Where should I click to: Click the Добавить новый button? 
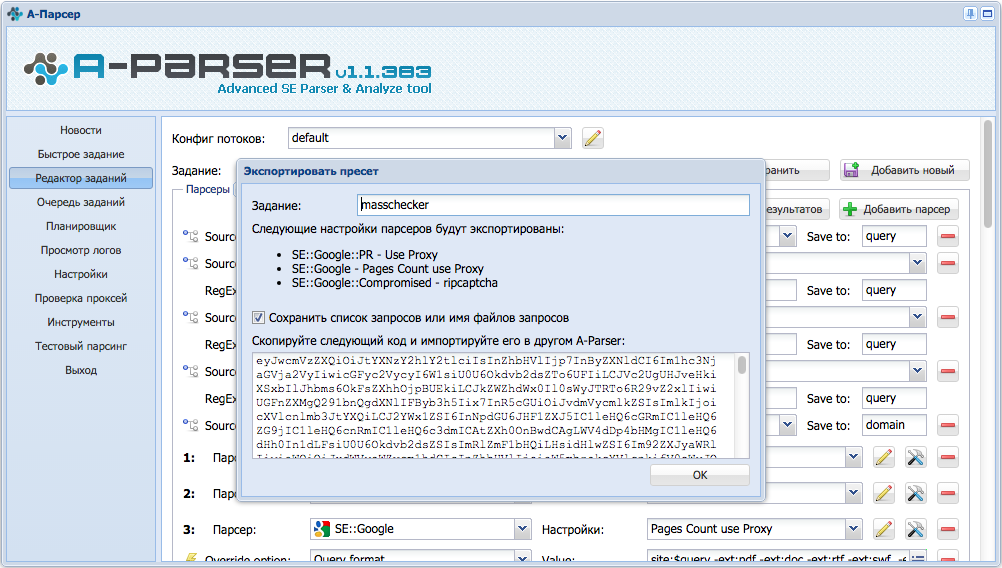[x=904, y=170]
